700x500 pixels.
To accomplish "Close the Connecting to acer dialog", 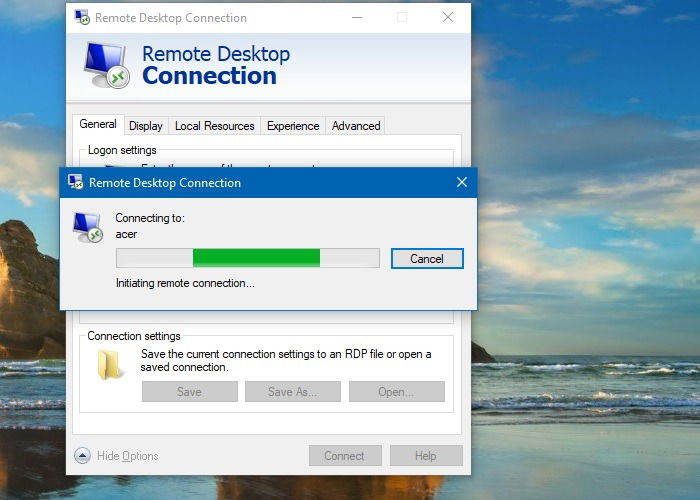I will click(462, 182).
